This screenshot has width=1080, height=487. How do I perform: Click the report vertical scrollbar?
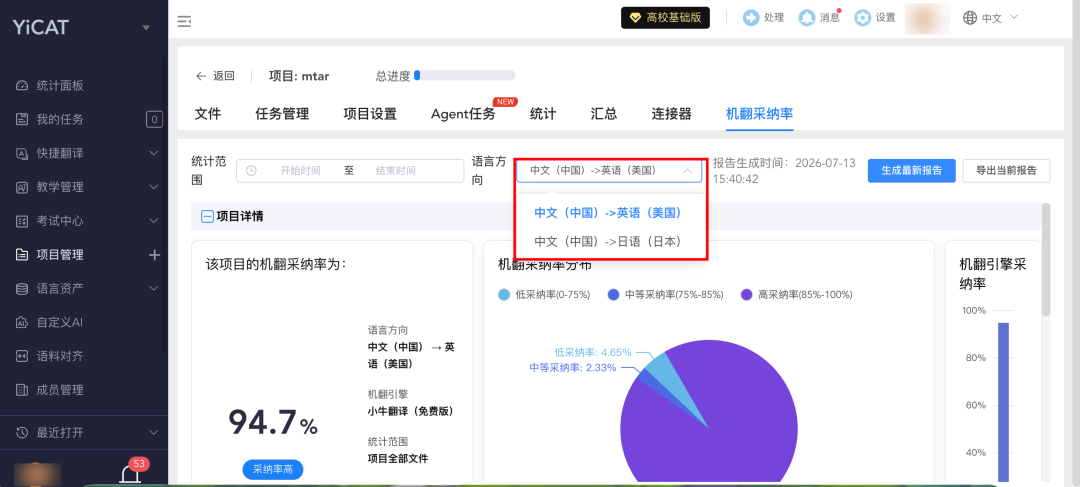[1046, 260]
